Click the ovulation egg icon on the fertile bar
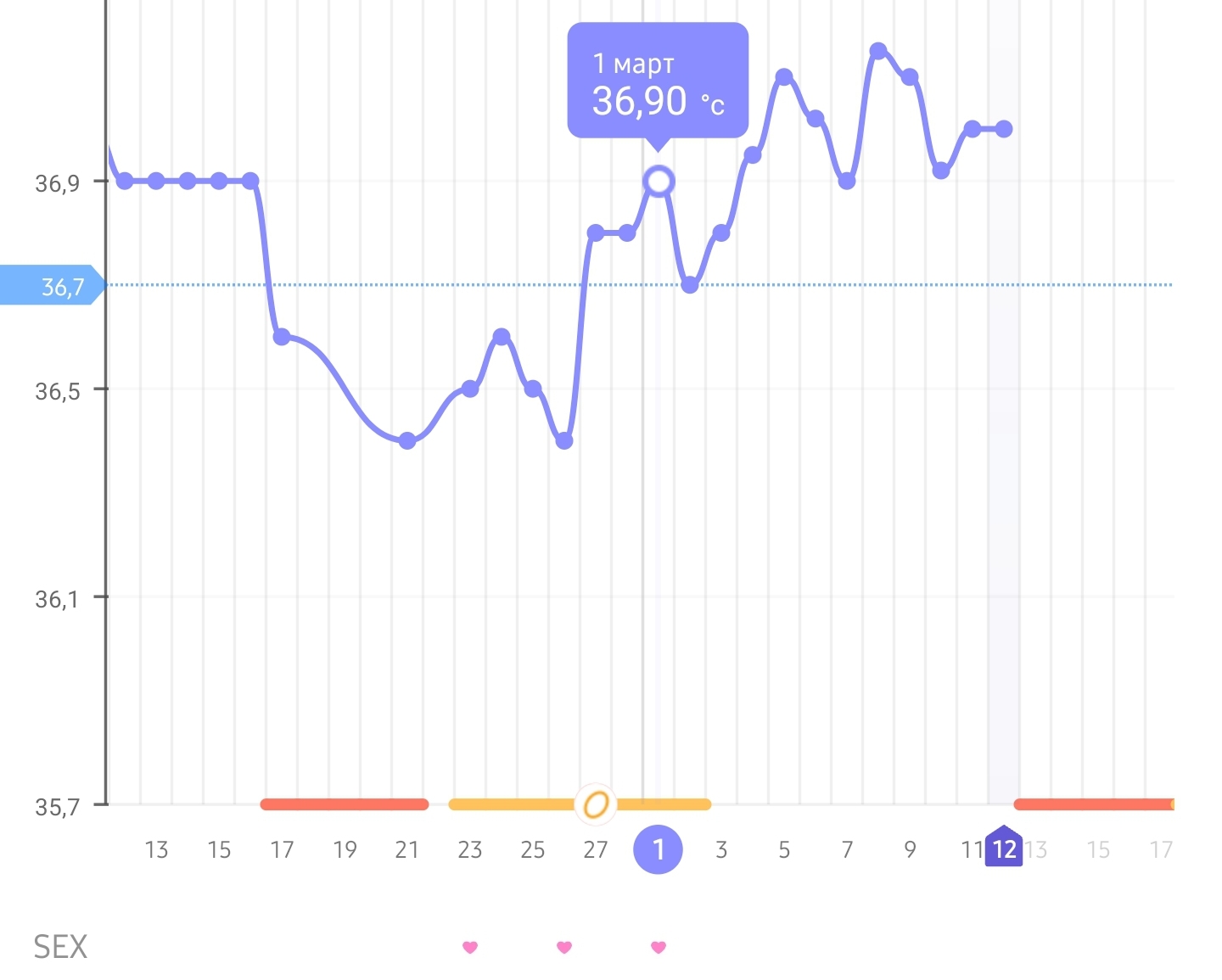This screenshot has height=980, width=1222. coord(596,804)
